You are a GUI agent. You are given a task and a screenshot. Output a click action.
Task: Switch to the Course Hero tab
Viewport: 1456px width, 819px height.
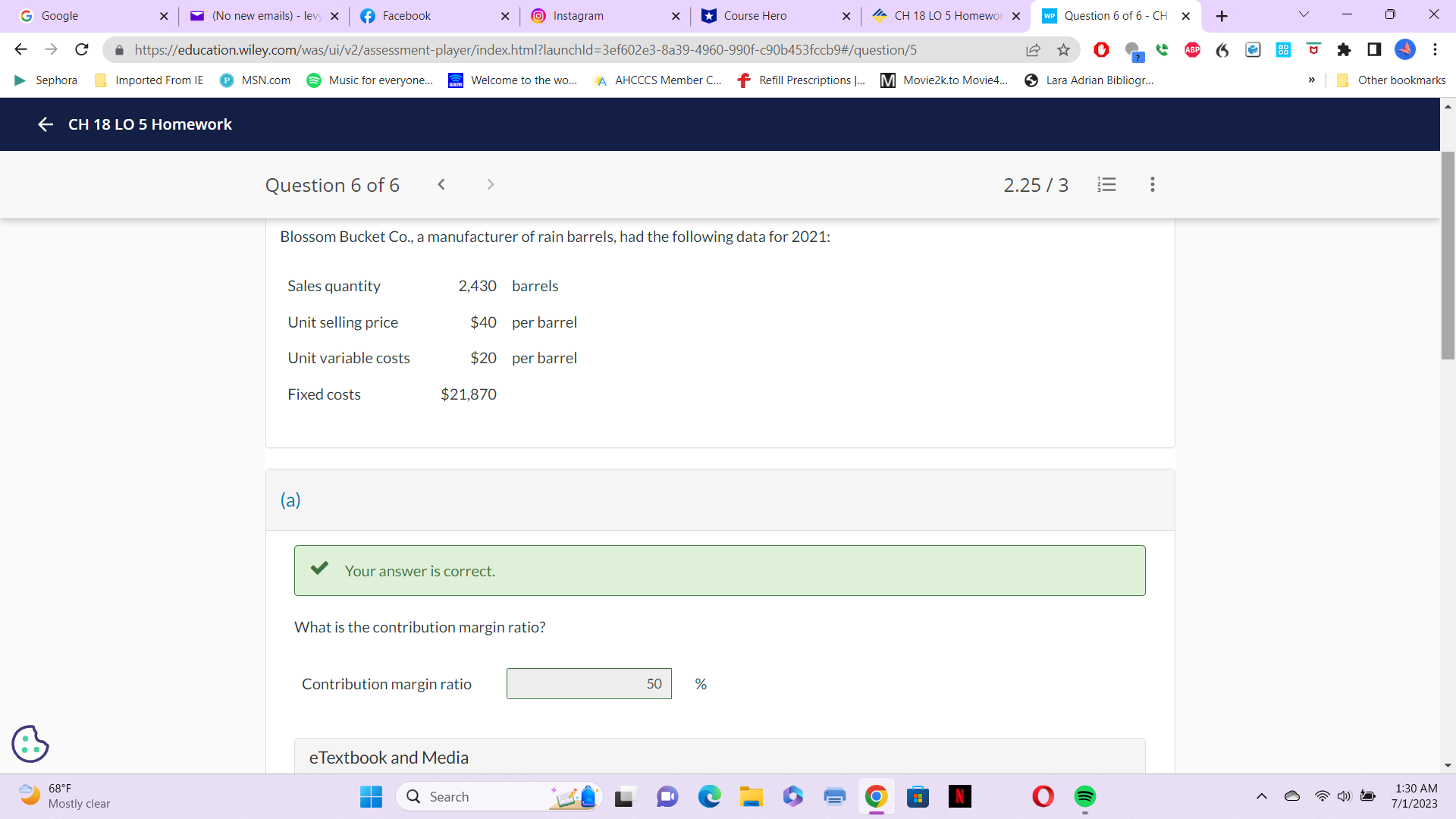coord(755,16)
